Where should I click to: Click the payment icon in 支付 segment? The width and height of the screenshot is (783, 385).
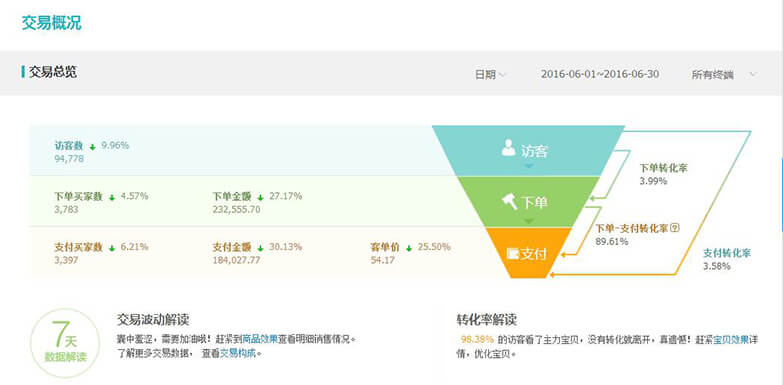click(513, 254)
